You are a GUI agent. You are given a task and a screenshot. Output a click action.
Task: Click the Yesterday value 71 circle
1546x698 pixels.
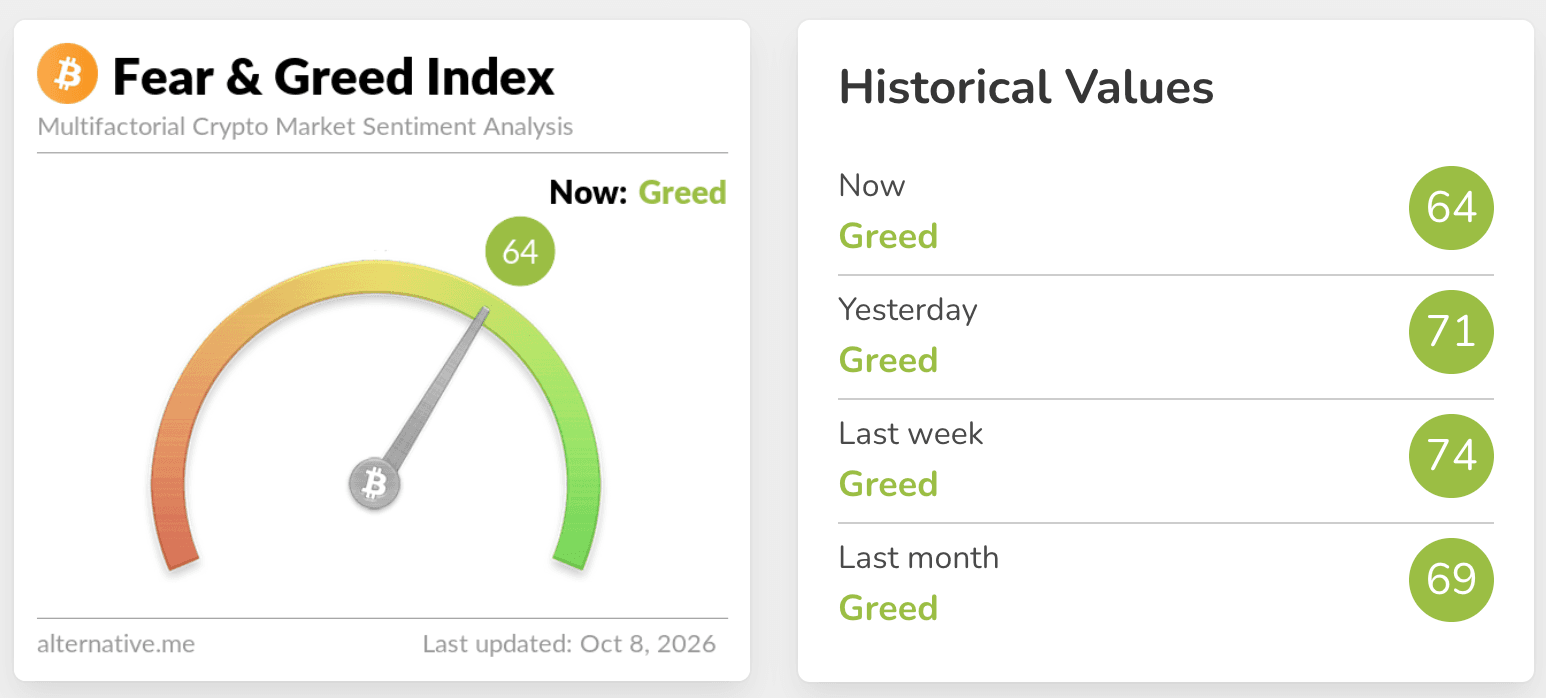(x=1451, y=332)
